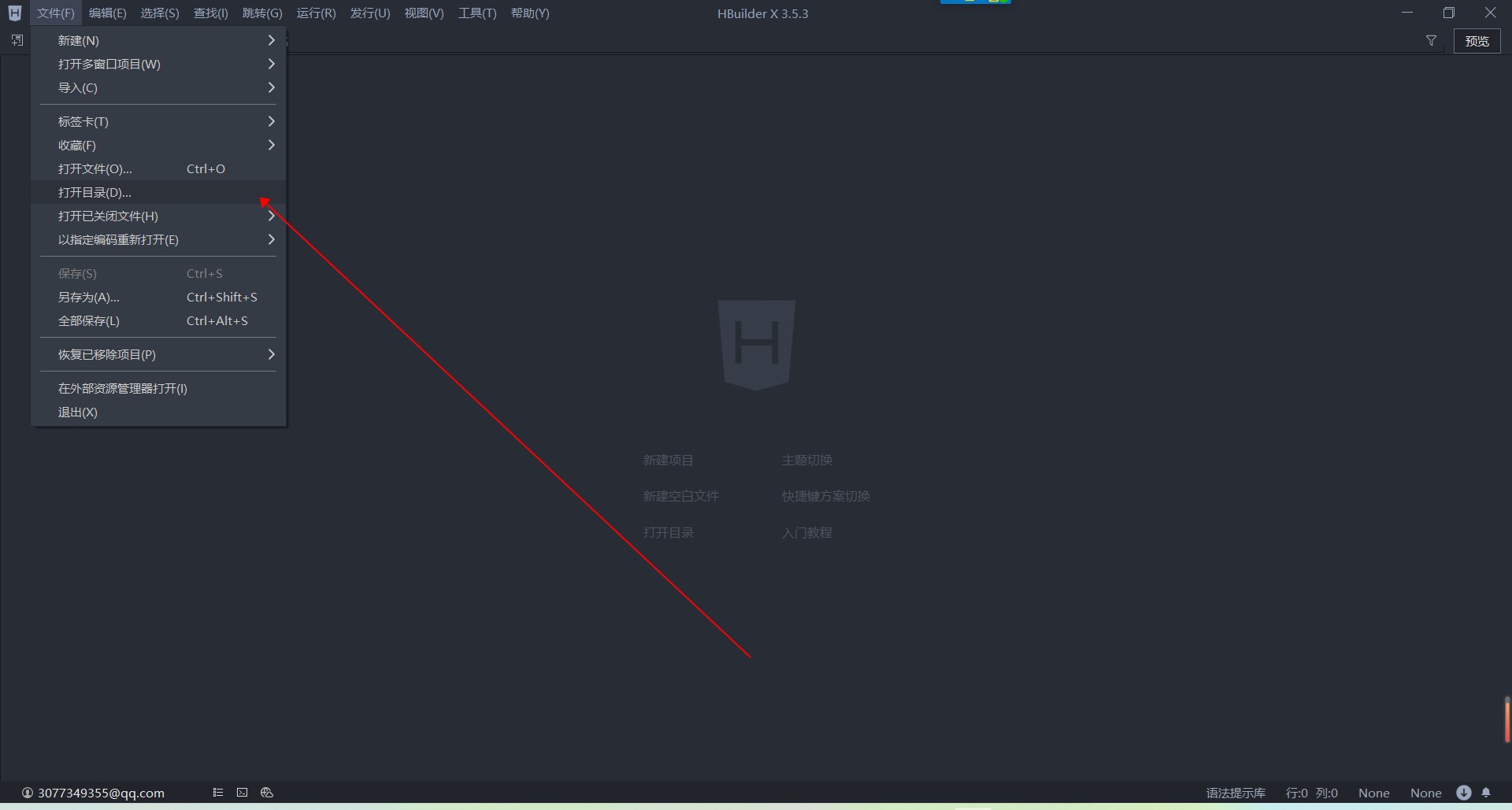Choose 在外部资源管理器打开(I) entry
This screenshot has width=1512, height=810.
click(x=158, y=388)
